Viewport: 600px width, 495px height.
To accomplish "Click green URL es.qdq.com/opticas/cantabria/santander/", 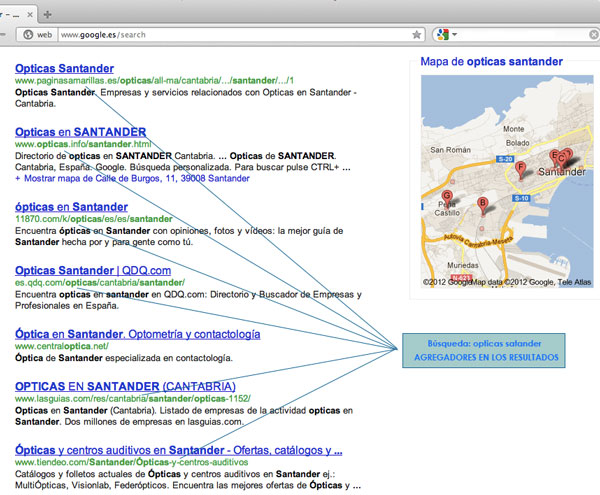I will tap(100, 283).
